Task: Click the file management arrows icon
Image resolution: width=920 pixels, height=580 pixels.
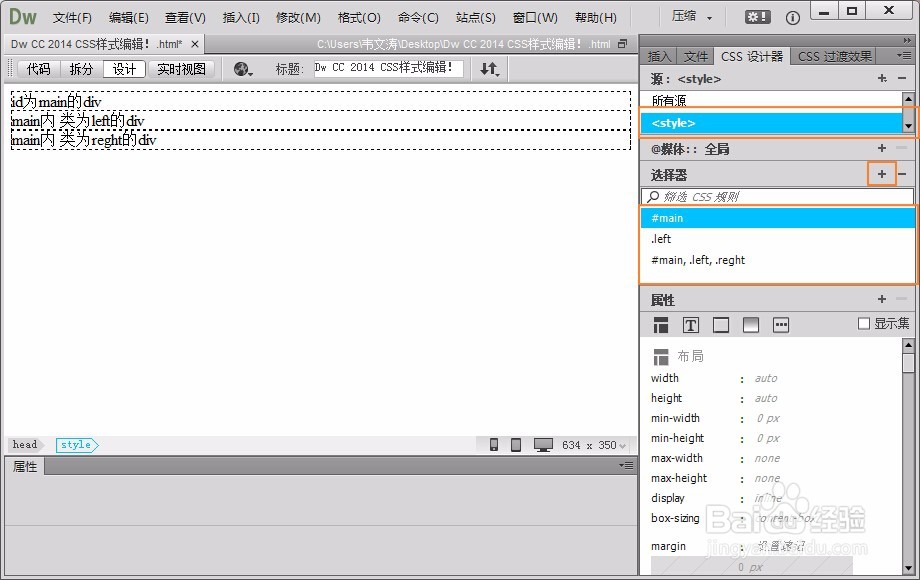Action: (489, 69)
